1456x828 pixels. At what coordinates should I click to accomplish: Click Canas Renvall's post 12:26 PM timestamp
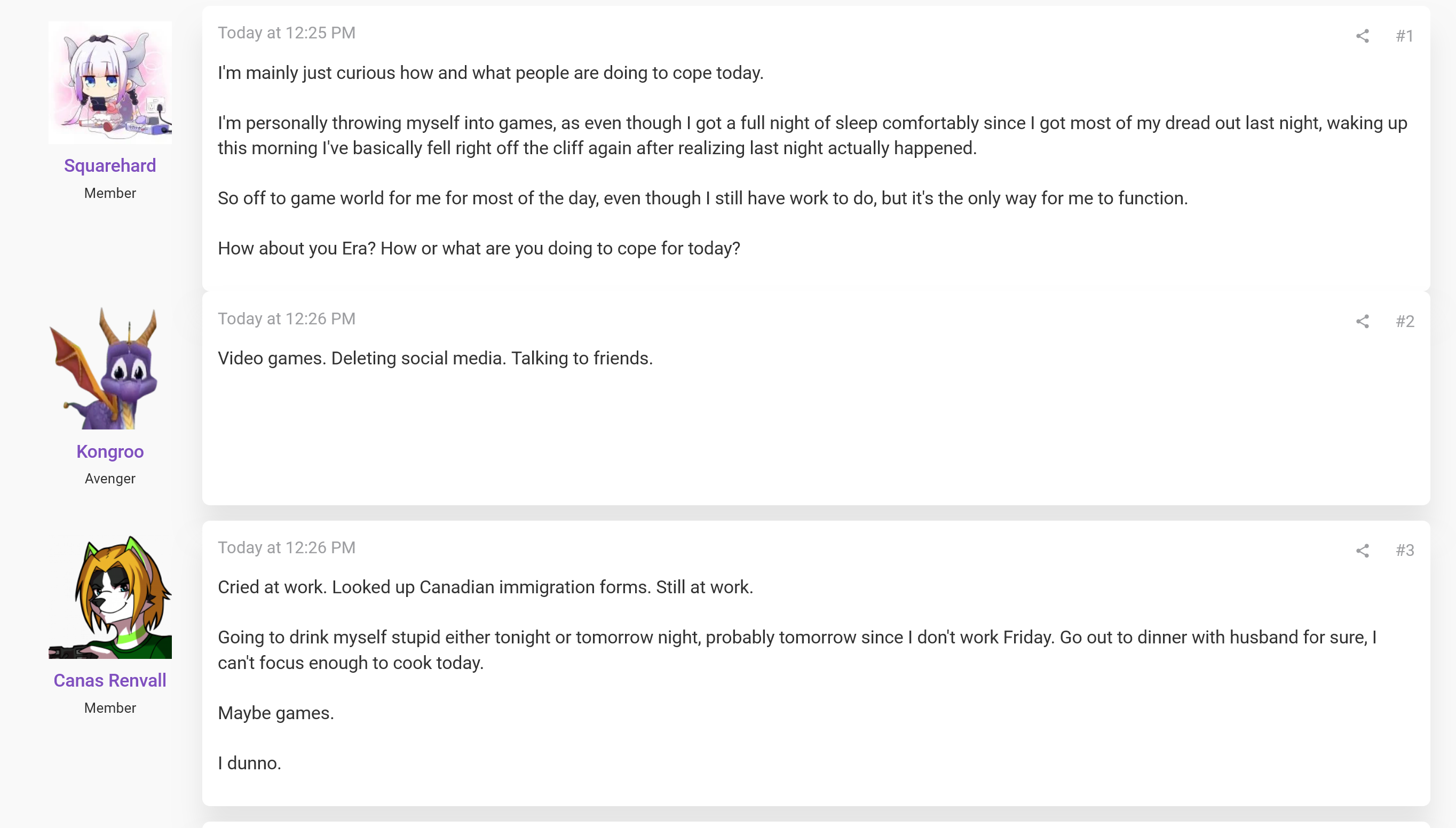pyautogui.click(x=287, y=547)
